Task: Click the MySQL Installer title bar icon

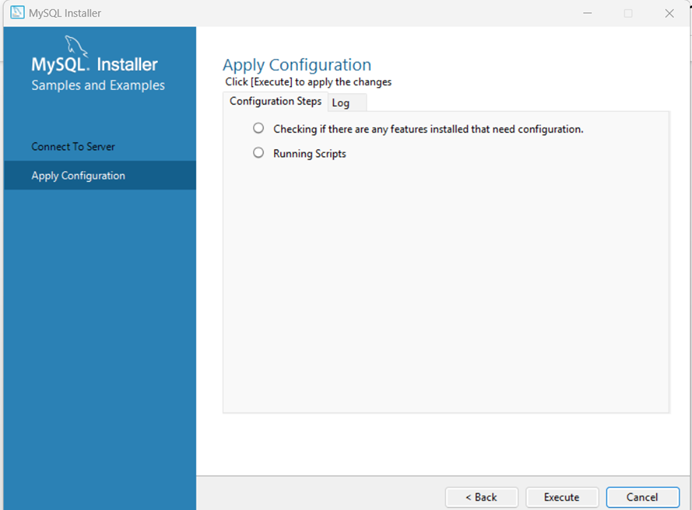Action: [17, 12]
